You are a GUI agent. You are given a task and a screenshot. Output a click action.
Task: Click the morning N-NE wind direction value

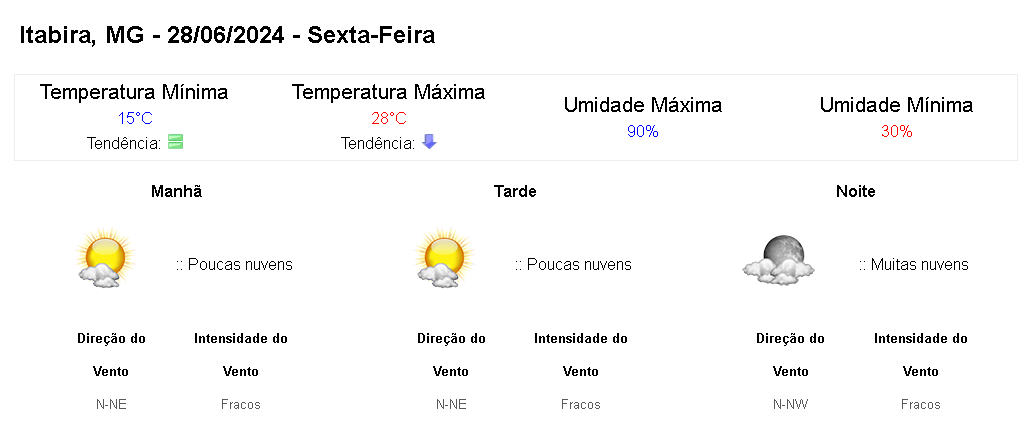click(x=111, y=405)
